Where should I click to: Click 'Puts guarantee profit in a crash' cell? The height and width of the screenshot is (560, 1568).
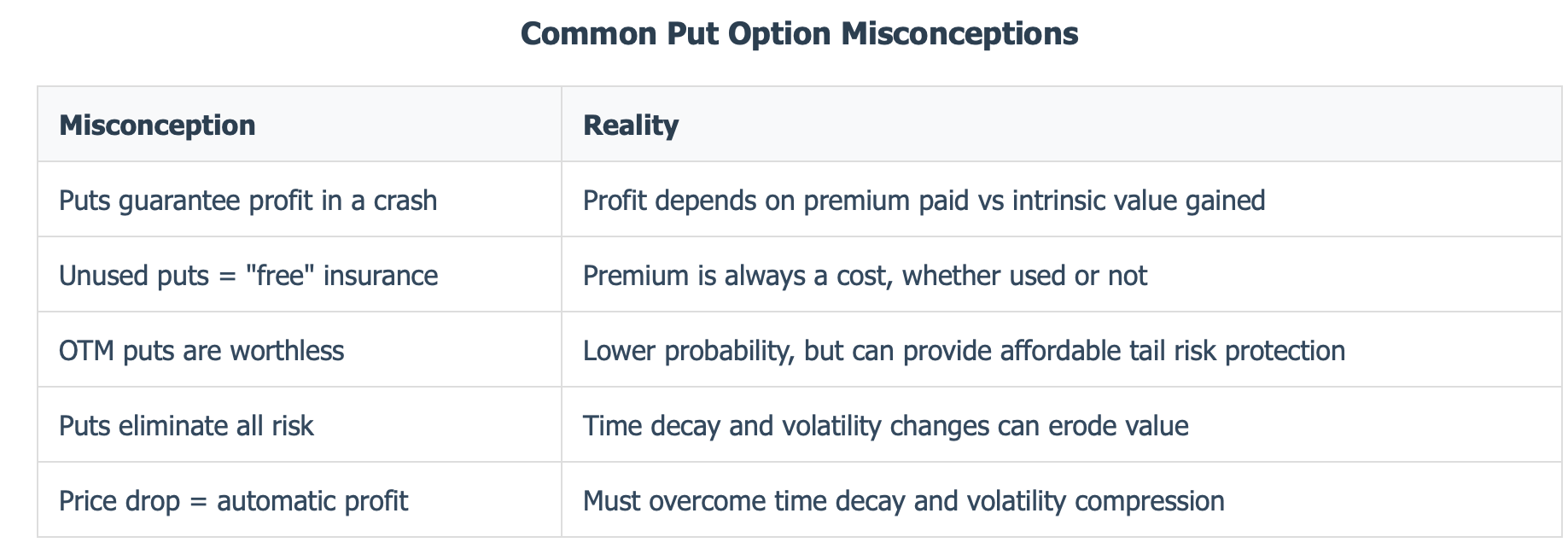[300, 200]
